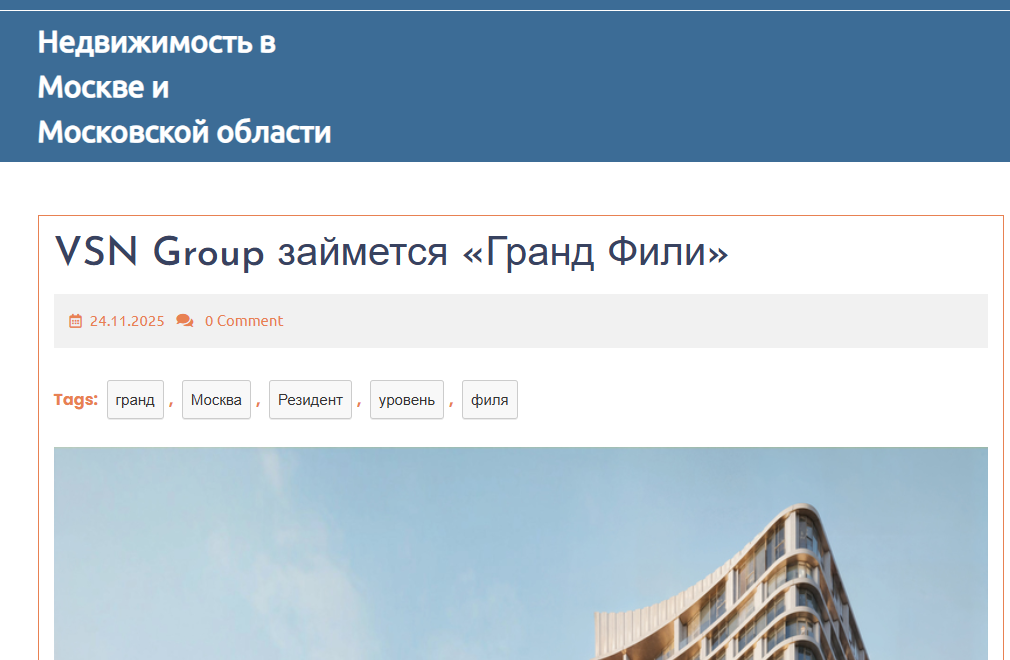Click the calendar icon beside the post date
This screenshot has height=660, width=1010.
75,320
